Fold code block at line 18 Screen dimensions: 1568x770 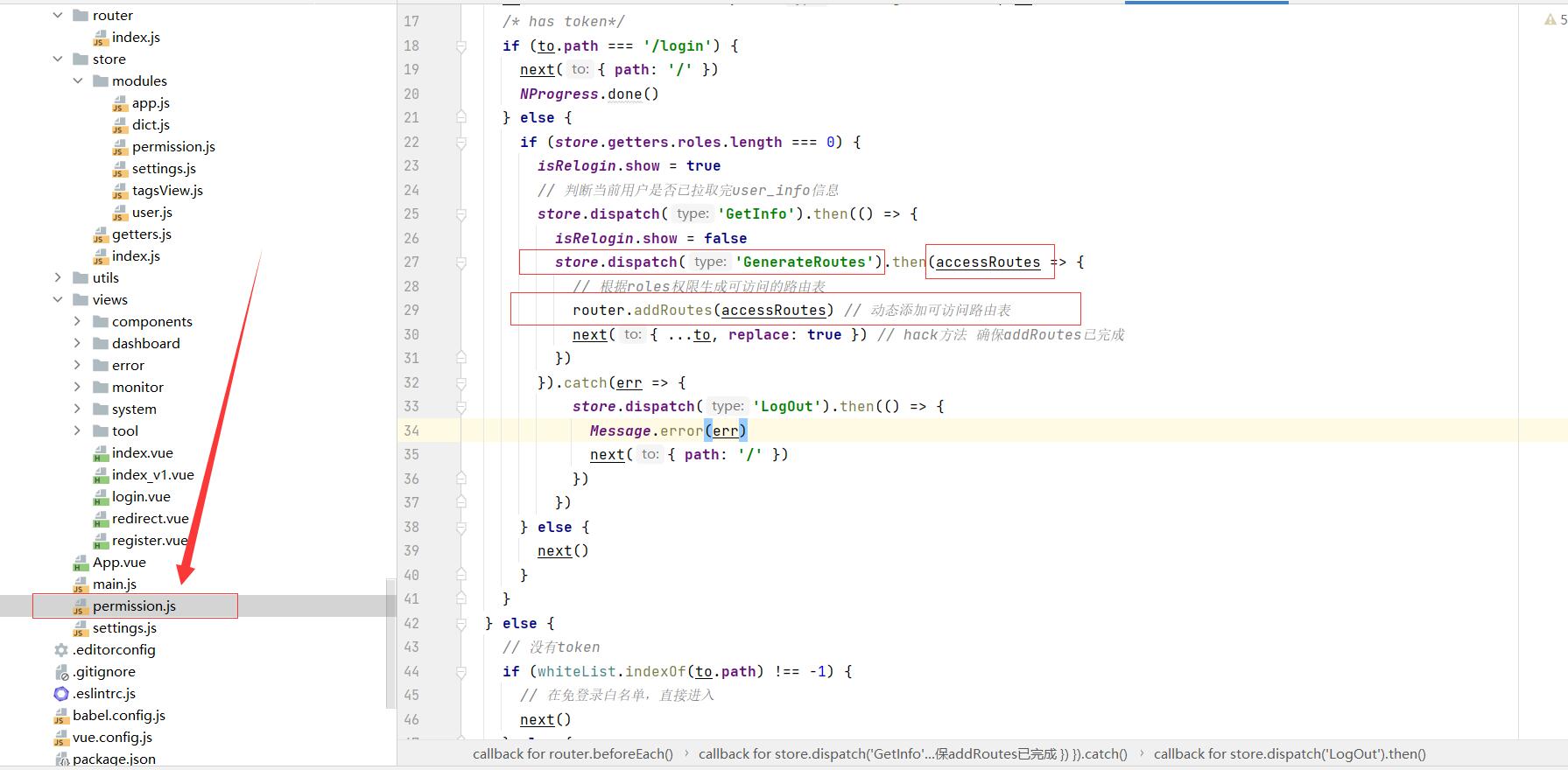(x=461, y=45)
